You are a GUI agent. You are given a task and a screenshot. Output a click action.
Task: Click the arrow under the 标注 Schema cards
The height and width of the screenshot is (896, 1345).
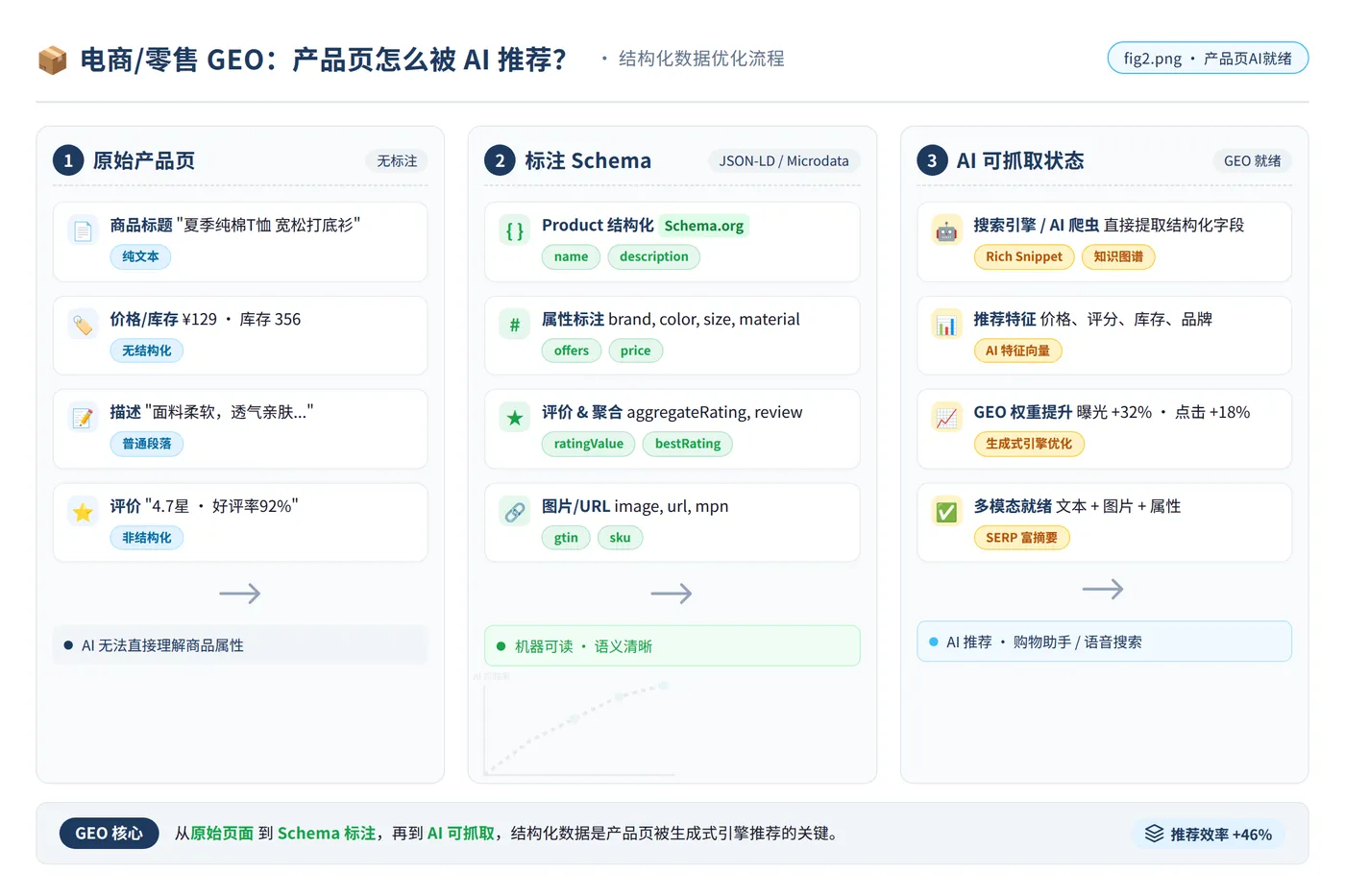click(x=672, y=593)
